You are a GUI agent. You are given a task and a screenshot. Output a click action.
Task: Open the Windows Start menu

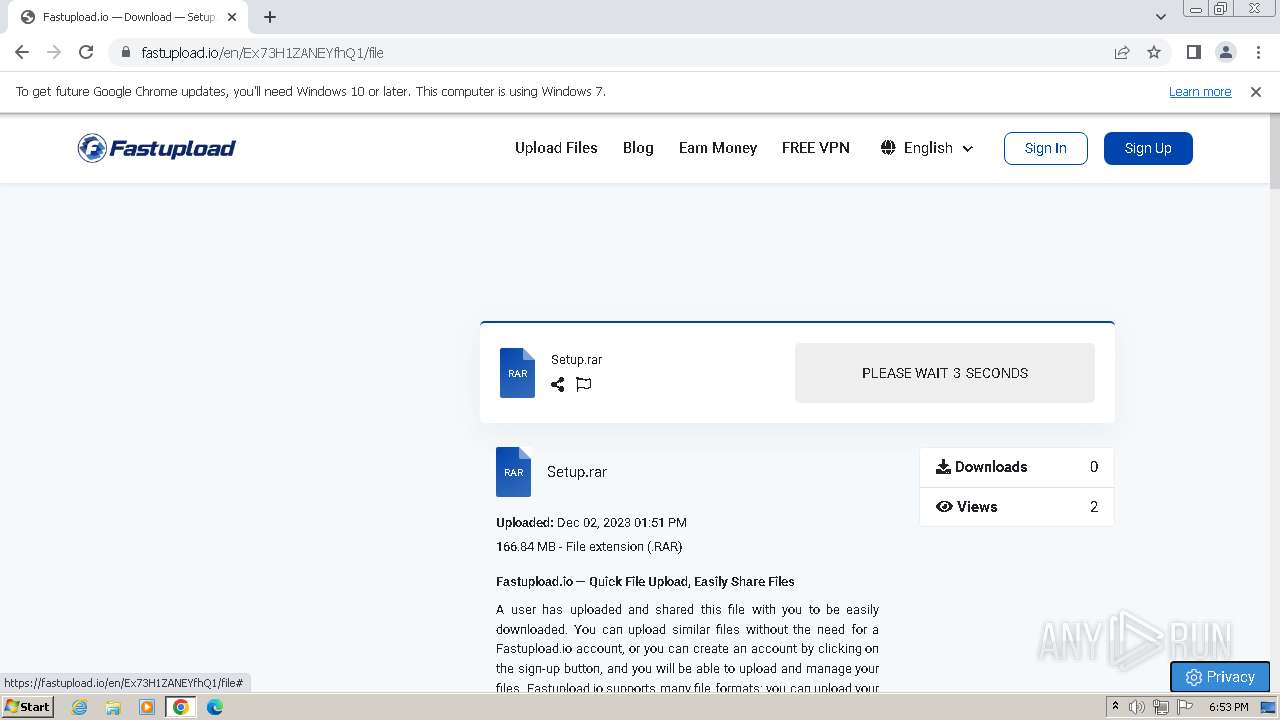(x=27, y=706)
